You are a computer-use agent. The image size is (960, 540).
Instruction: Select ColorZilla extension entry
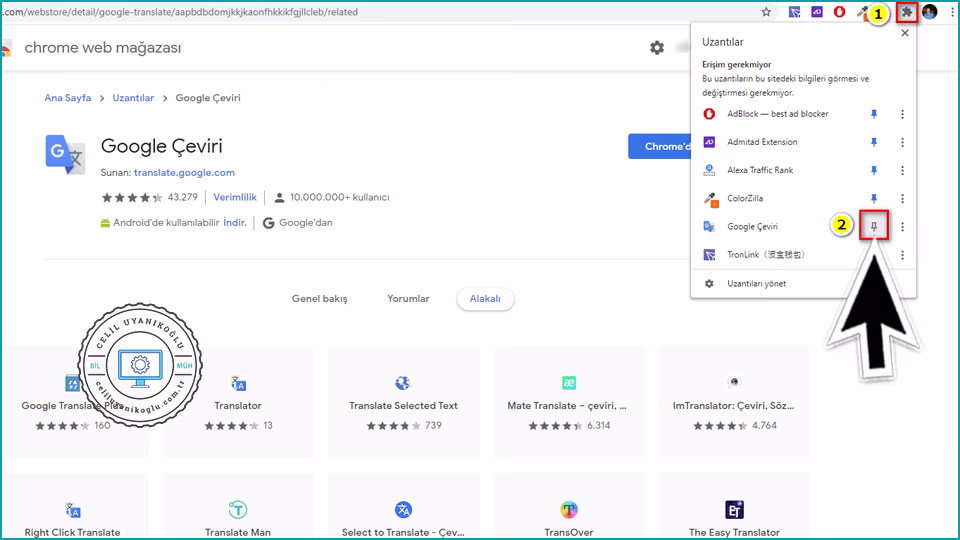coord(745,198)
